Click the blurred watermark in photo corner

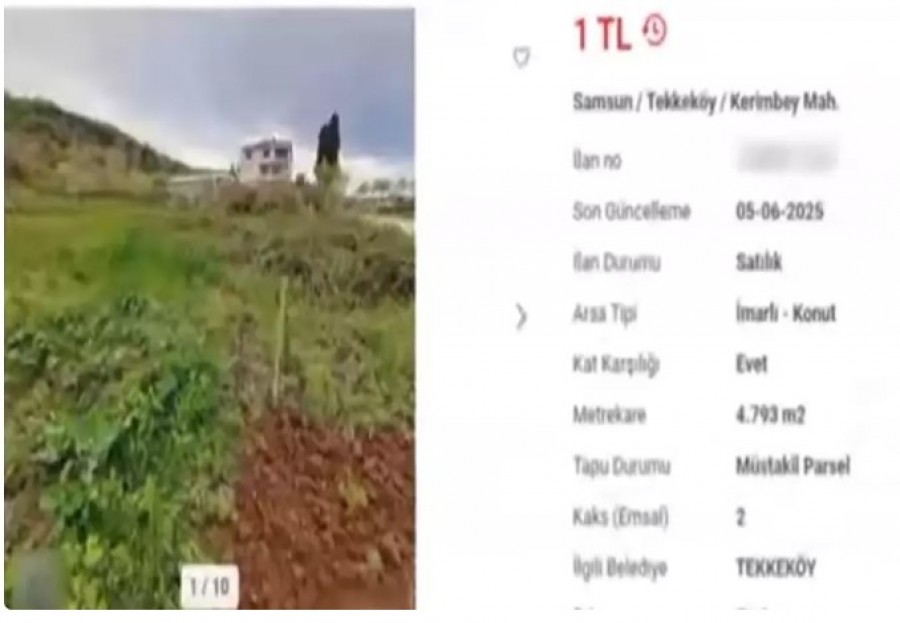[x=34, y=580]
